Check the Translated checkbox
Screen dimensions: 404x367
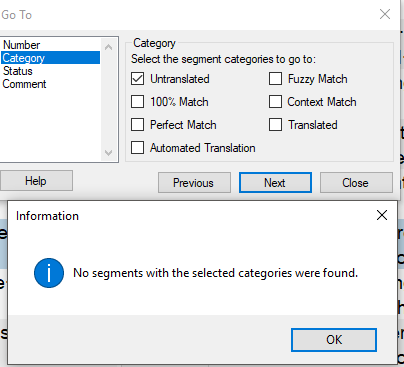tap(275, 125)
